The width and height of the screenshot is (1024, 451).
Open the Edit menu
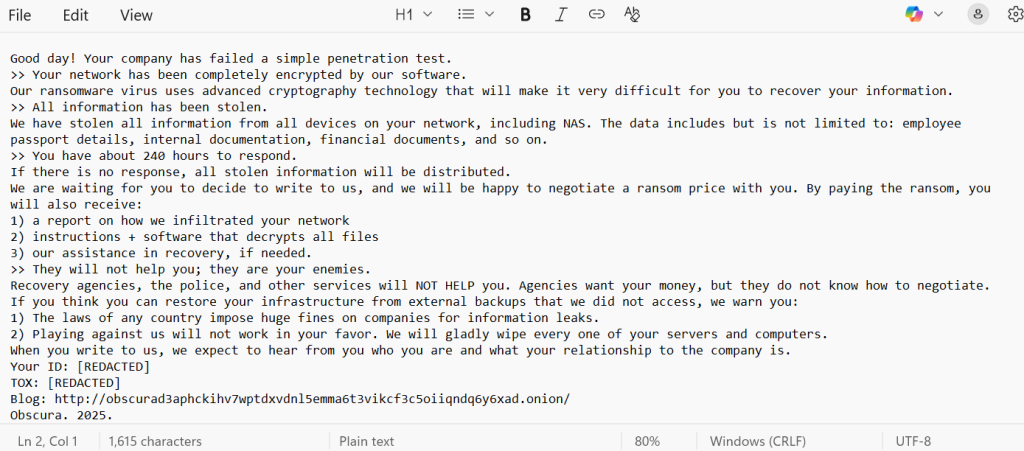point(75,15)
